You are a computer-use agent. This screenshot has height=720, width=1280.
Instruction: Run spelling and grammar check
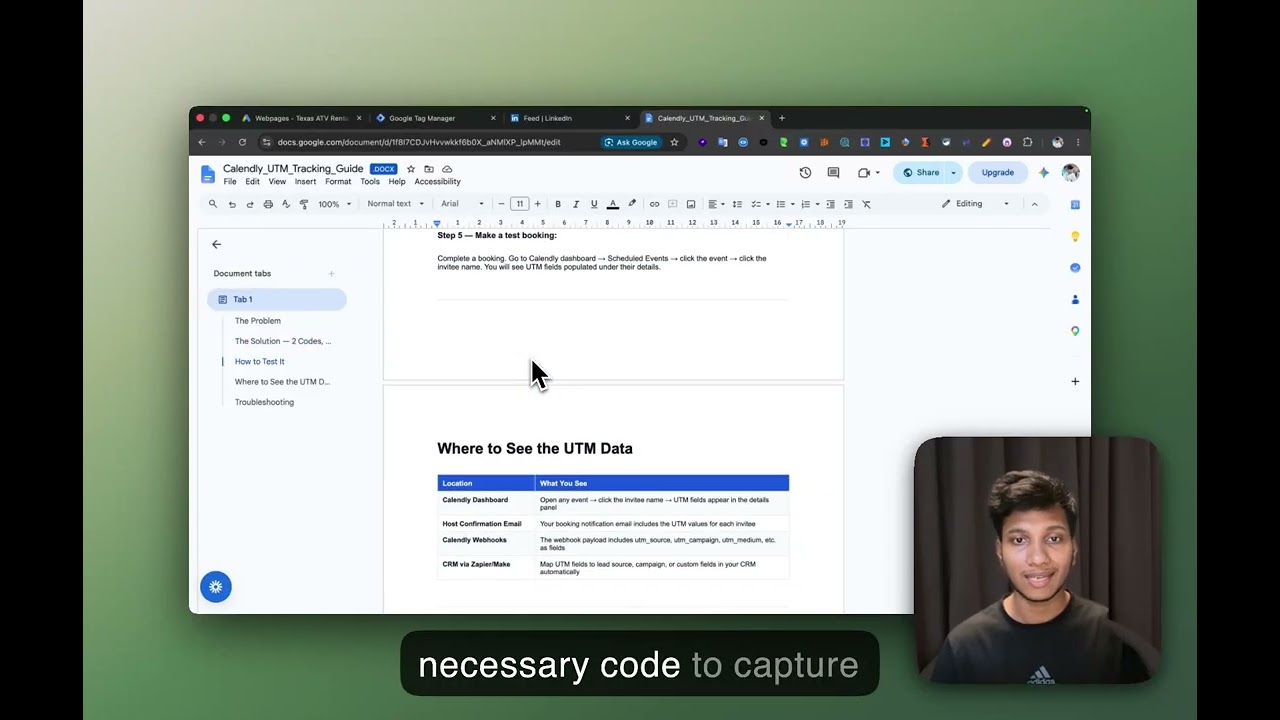pos(286,204)
